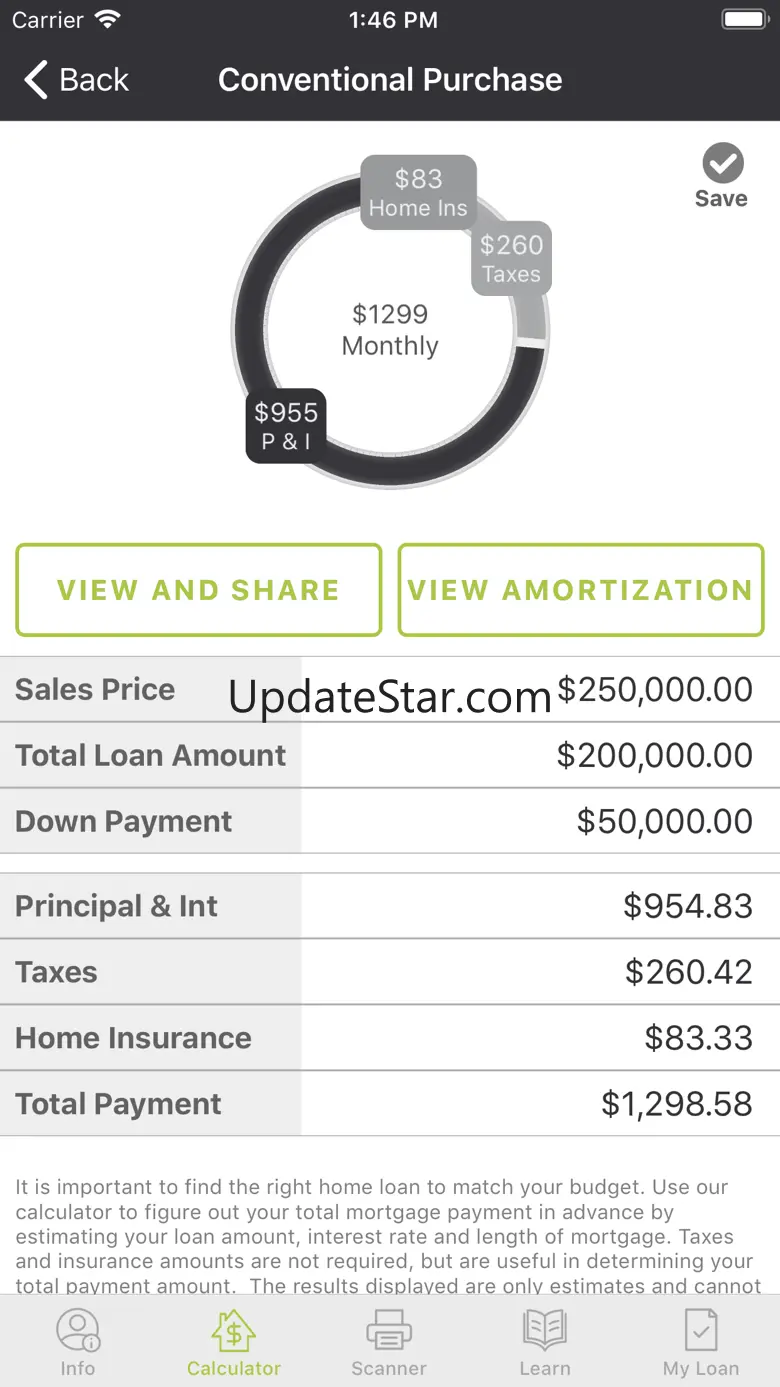Open the Info tab icon

coord(78,1331)
